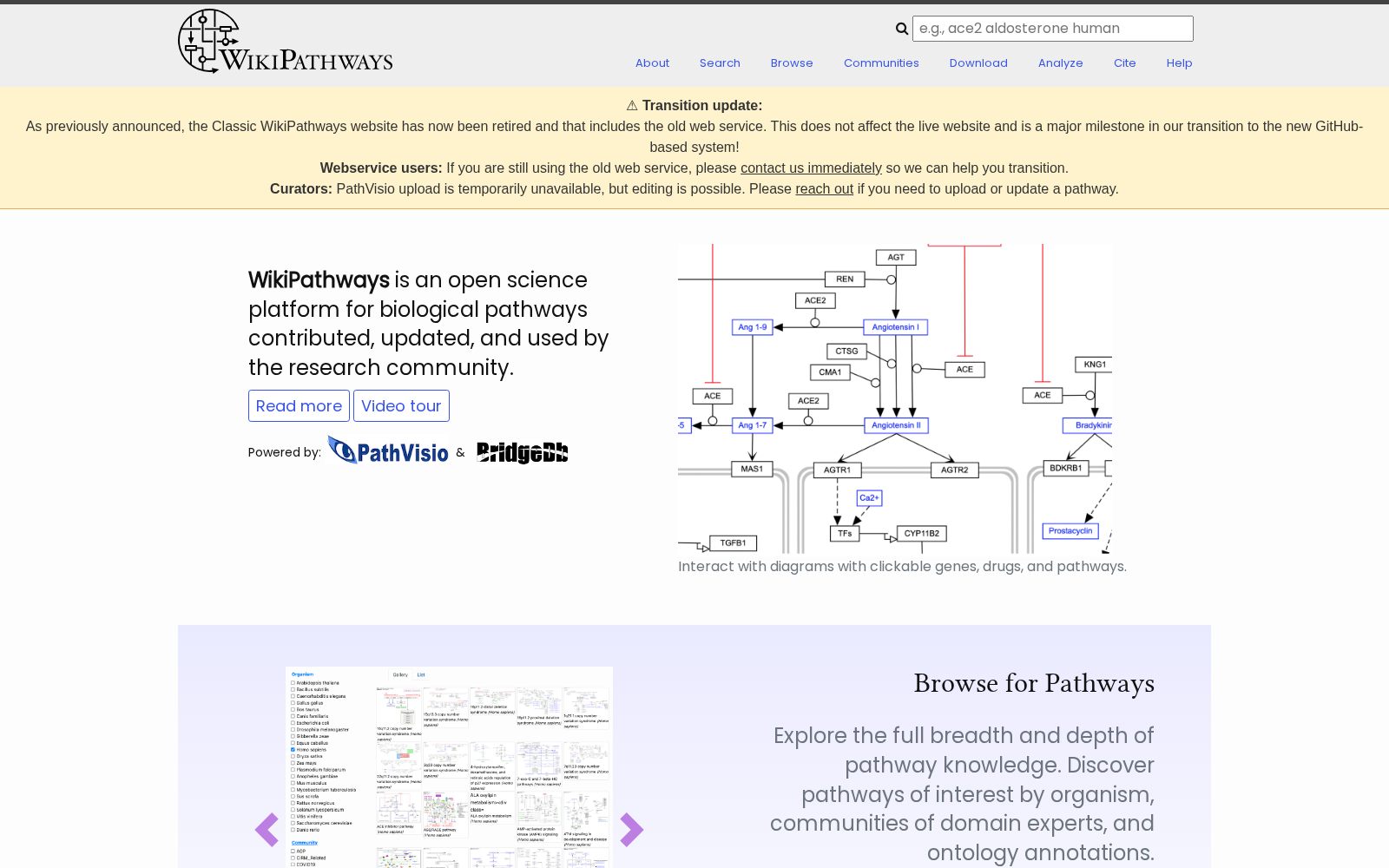The width and height of the screenshot is (1389, 868).
Task: Click the Ca2+ node
Action: (869, 497)
